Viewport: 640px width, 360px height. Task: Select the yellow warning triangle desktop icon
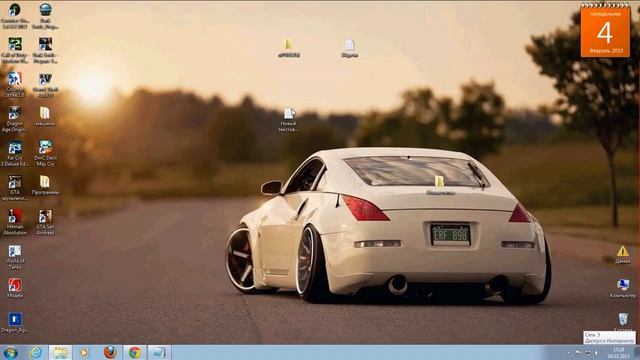pos(623,254)
